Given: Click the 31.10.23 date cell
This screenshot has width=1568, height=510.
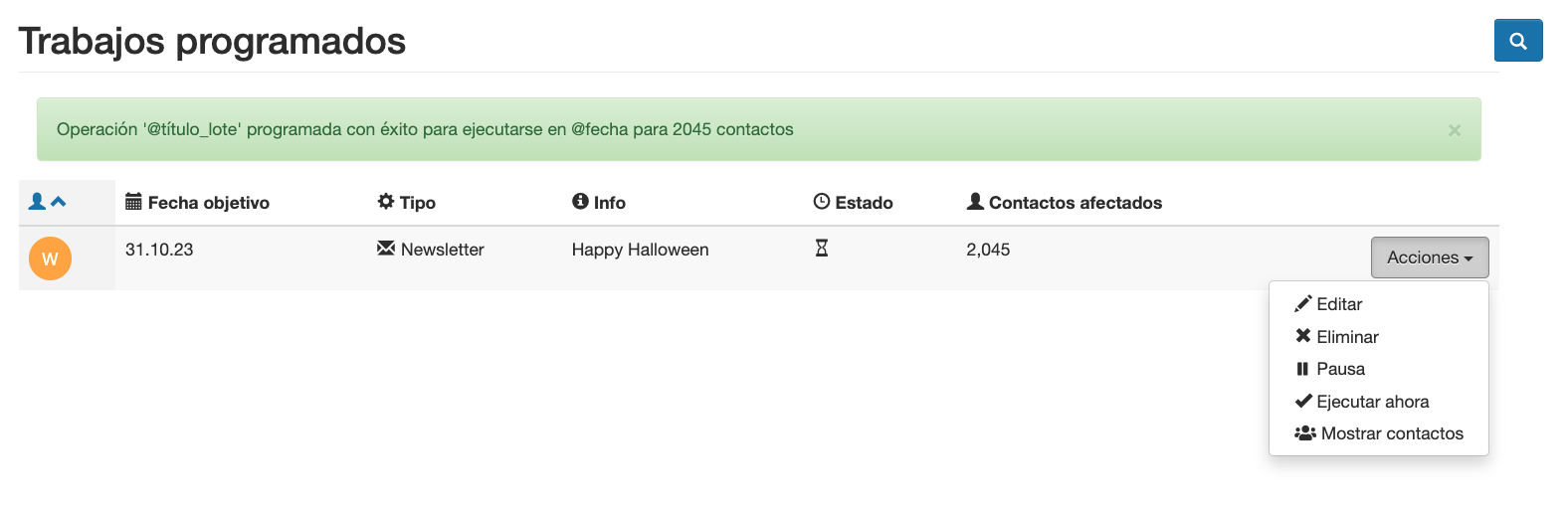Looking at the screenshot, I should pos(159,250).
